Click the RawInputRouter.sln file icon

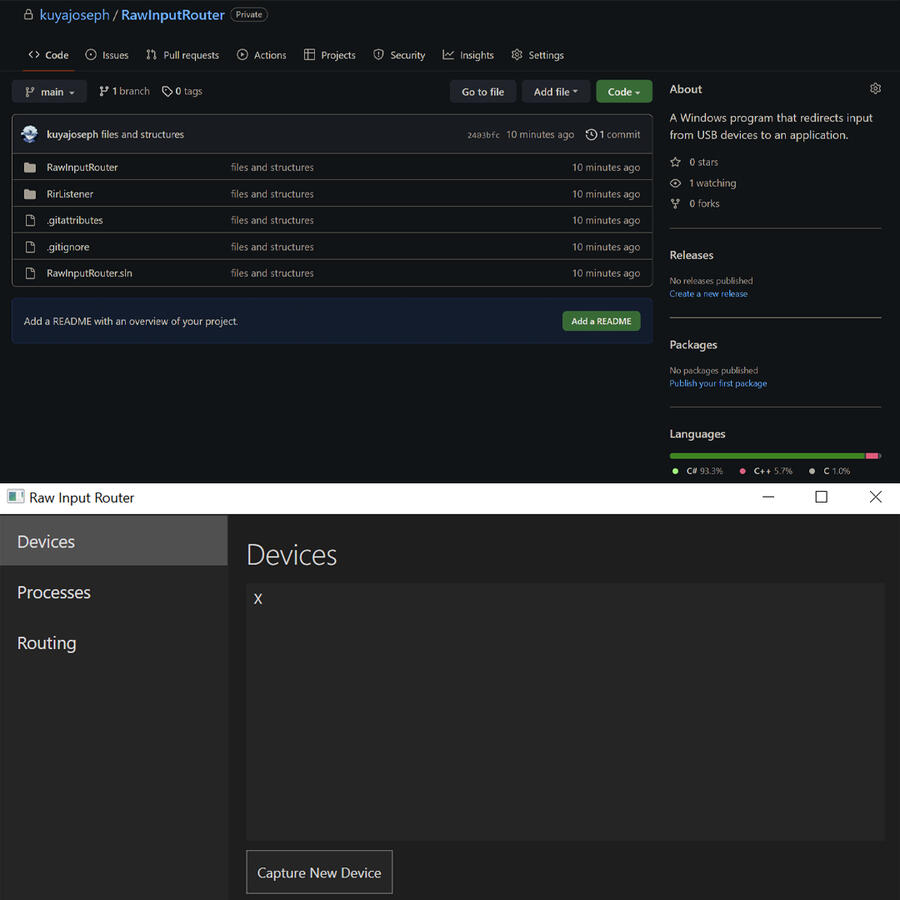pyautogui.click(x=30, y=273)
